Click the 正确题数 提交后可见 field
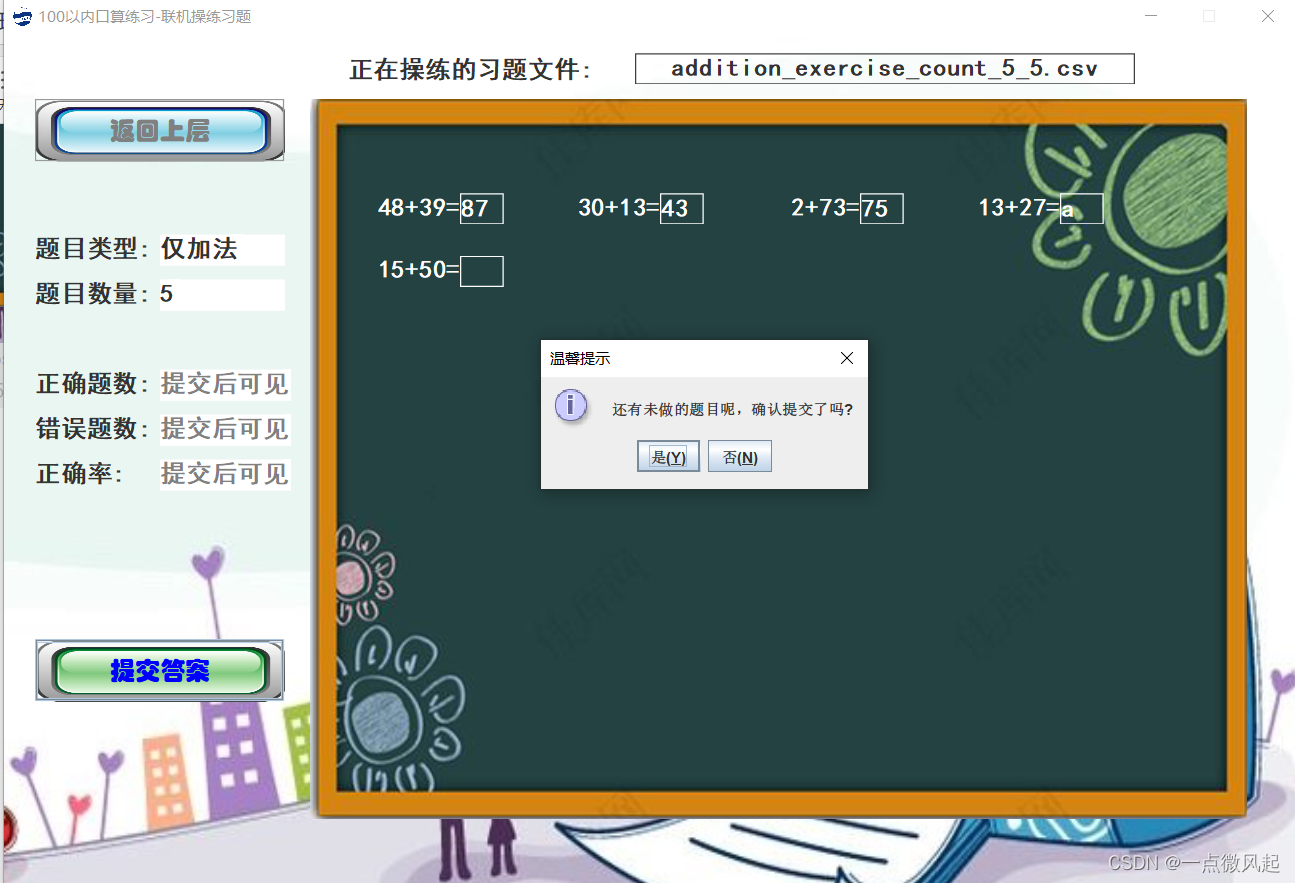 (x=224, y=384)
